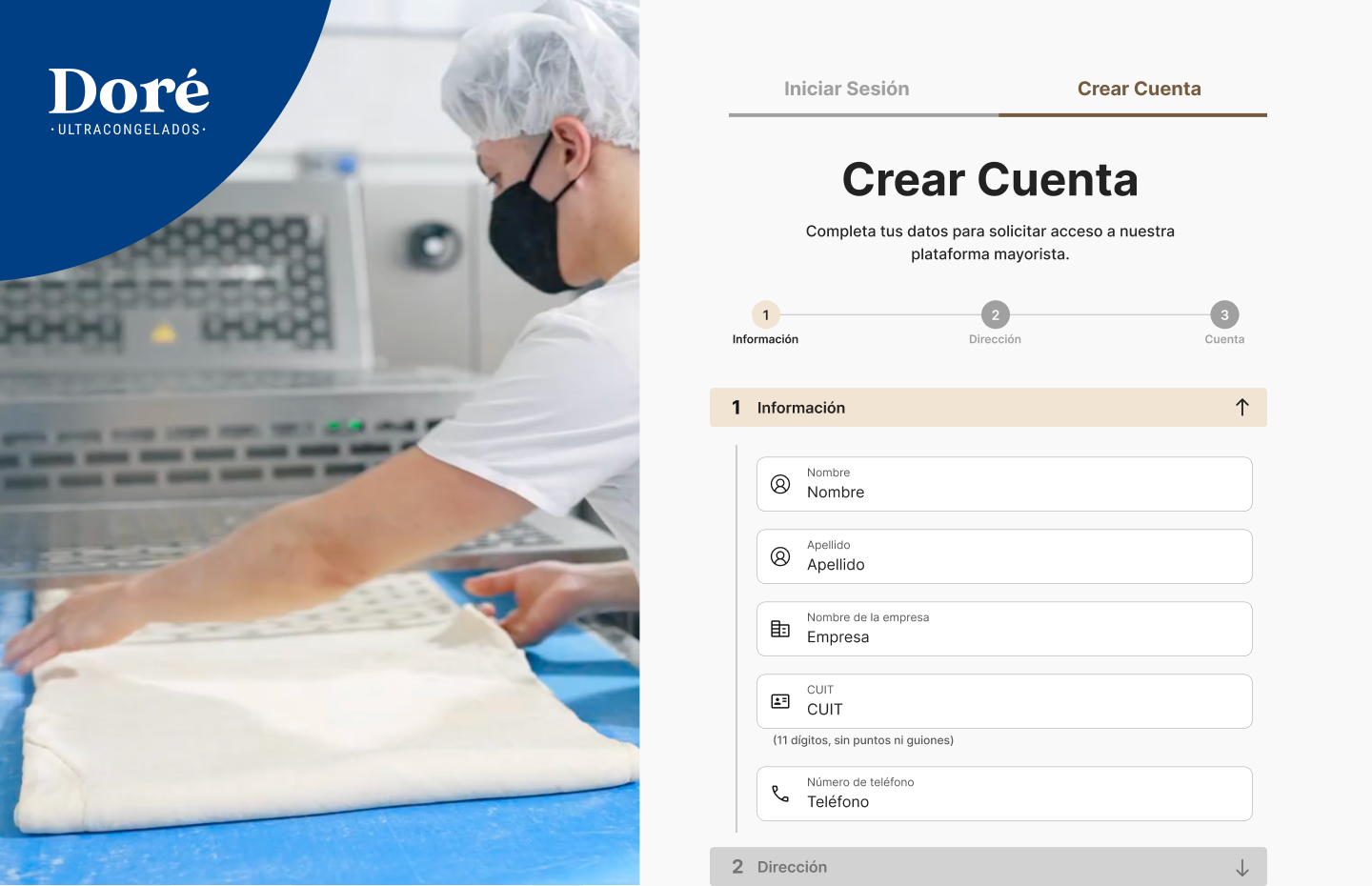Screen dimensions: 1372x886
Task: Collapse Información section with the up arrow
Action: click(1241, 408)
